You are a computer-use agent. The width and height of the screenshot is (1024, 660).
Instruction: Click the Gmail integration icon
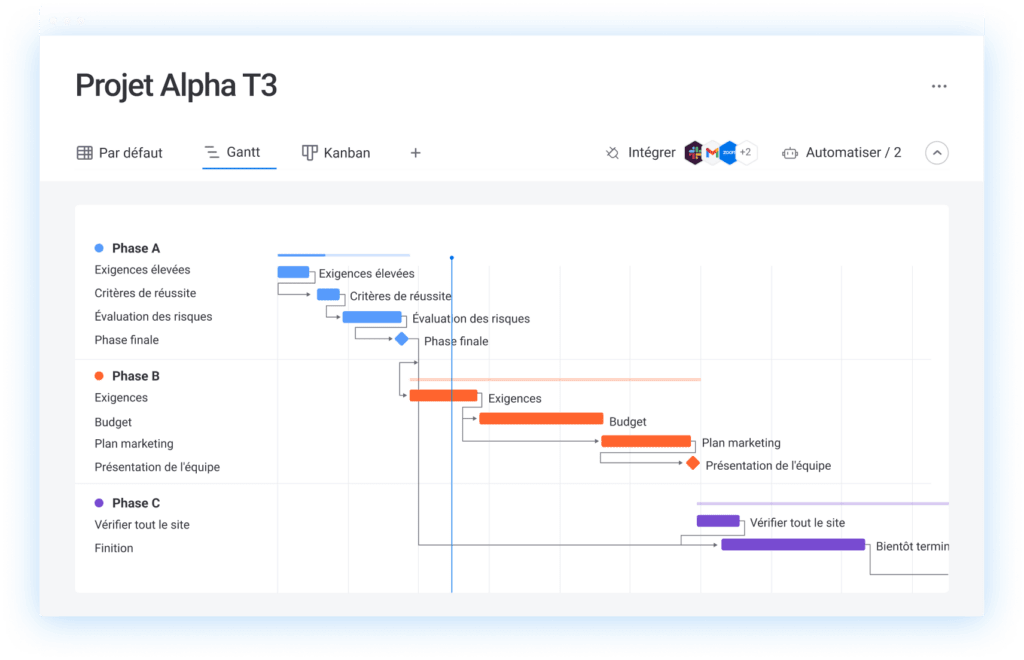(x=712, y=153)
